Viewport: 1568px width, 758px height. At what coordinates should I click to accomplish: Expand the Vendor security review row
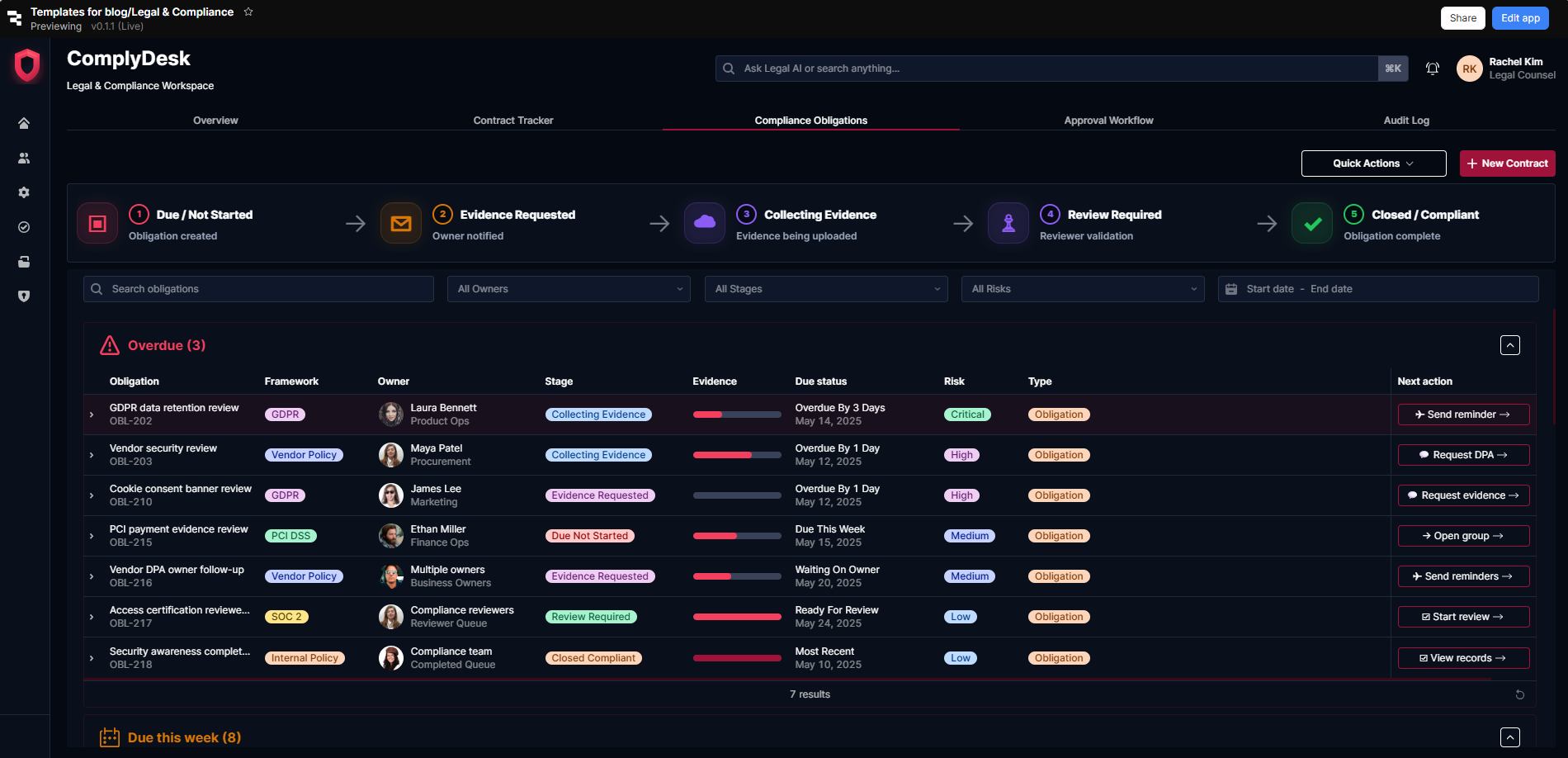click(92, 455)
